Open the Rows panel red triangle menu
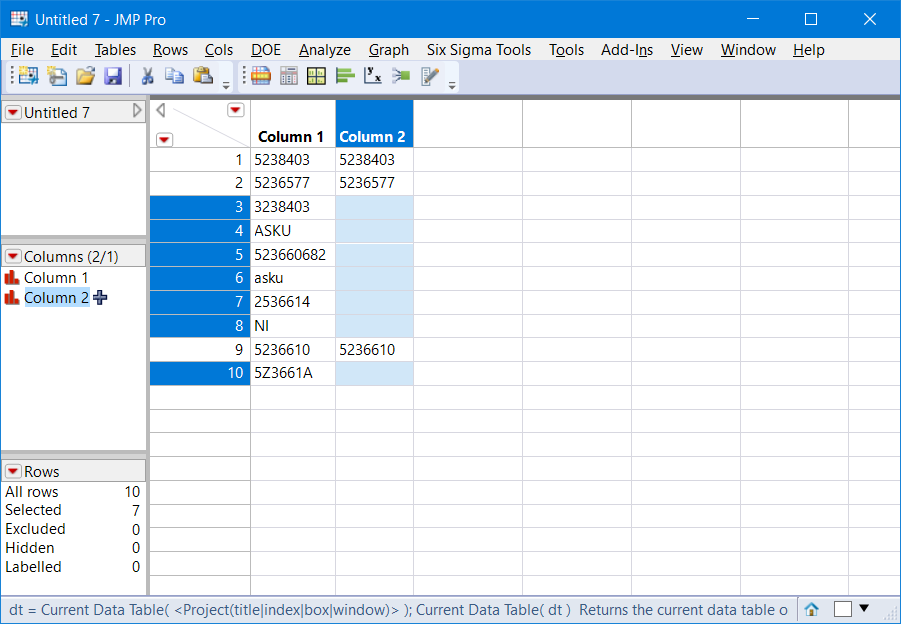The height and width of the screenshot is (624, 901). (11, 470)
